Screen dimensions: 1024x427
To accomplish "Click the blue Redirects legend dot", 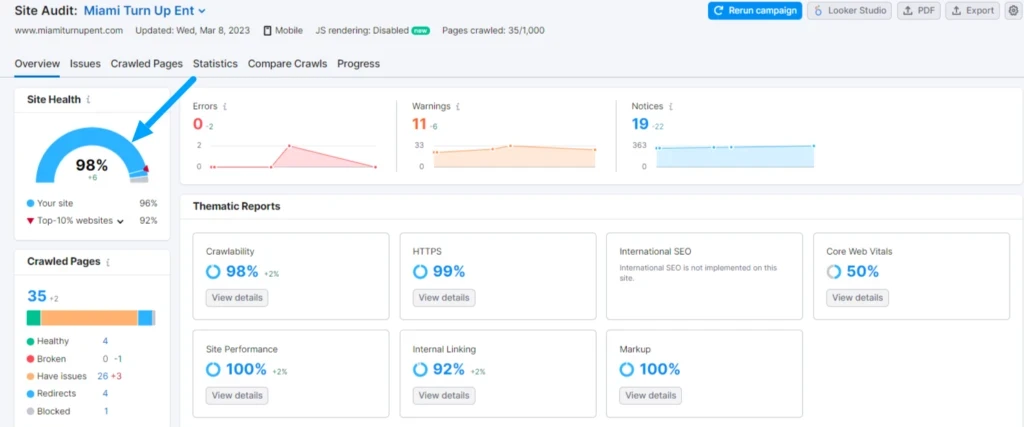I will pyautogui.click(x=30, y=394).
